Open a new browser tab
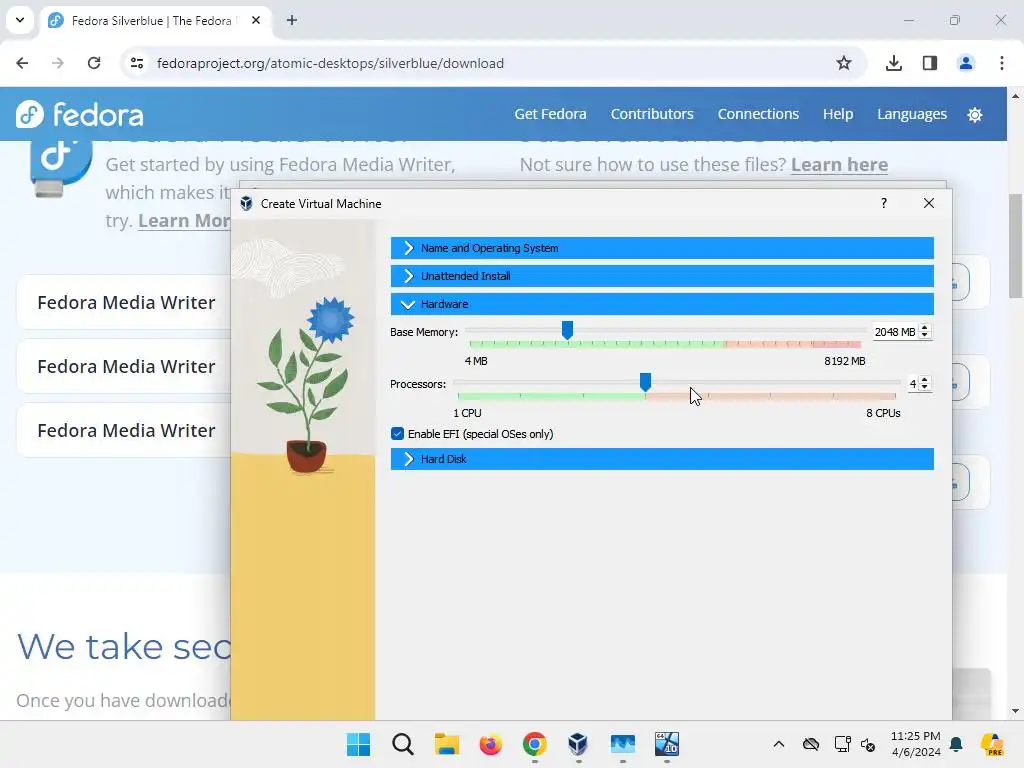This screenshot has width=1024, height=768. click(x=292, y=20)
